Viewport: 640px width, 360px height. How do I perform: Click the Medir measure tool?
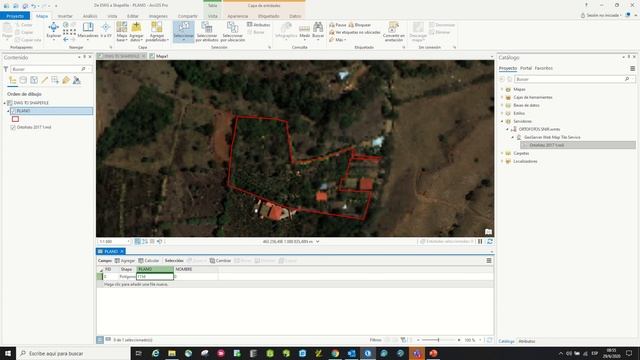coord(304,31)
